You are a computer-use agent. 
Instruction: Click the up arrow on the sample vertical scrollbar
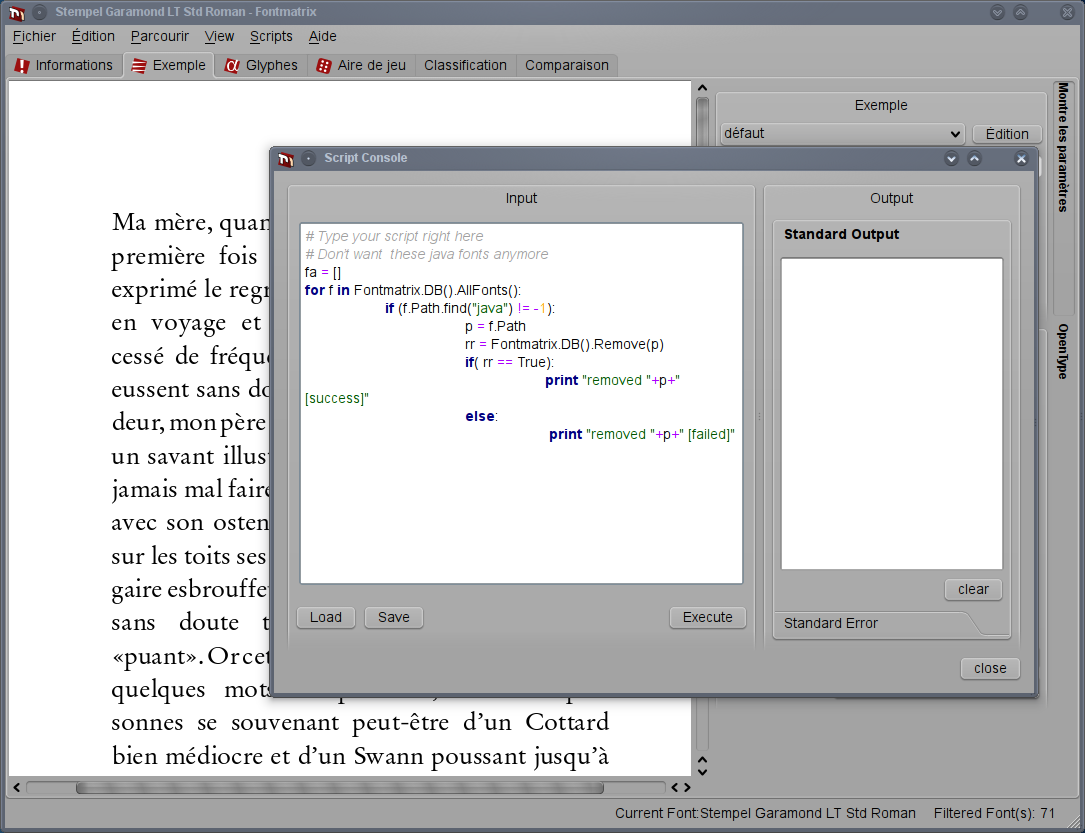[x=702, y=88]
